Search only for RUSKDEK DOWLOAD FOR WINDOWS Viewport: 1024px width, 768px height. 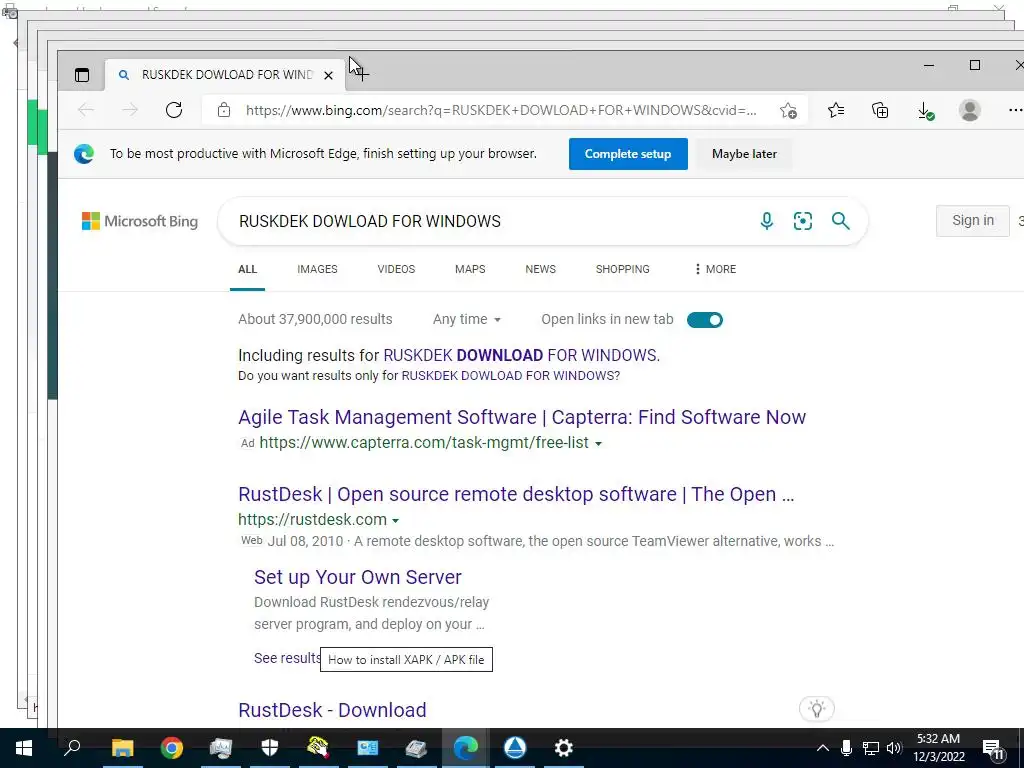511,376
